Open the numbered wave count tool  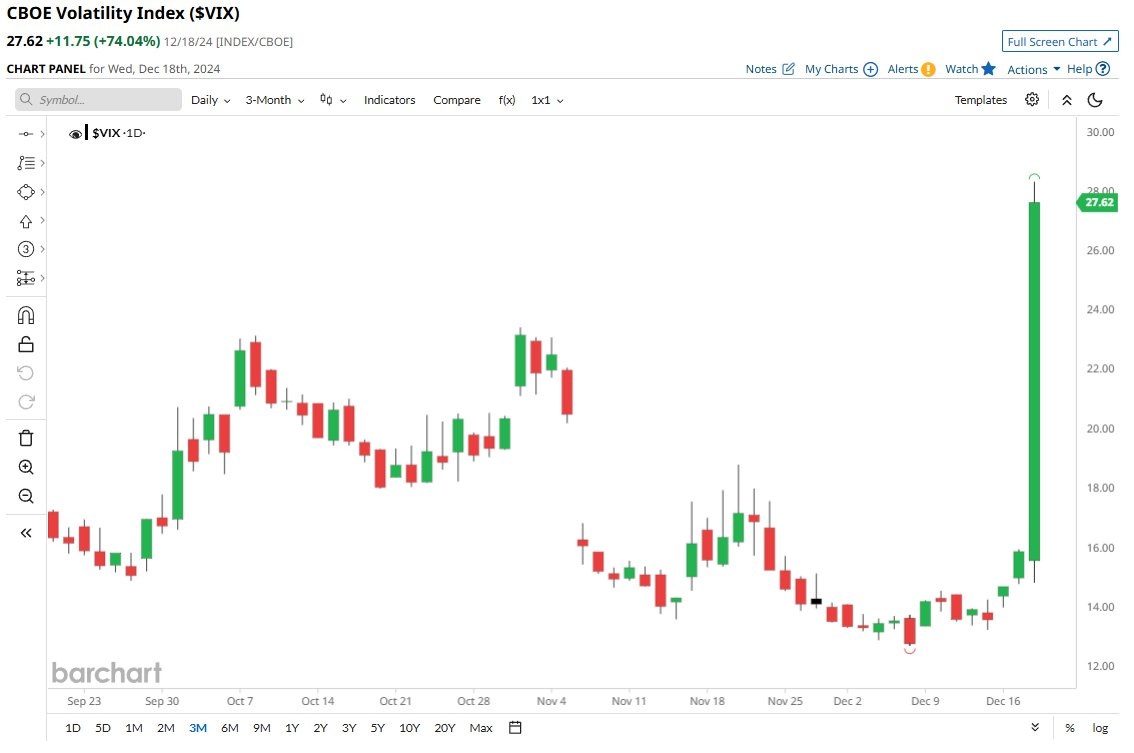point(26,250)
